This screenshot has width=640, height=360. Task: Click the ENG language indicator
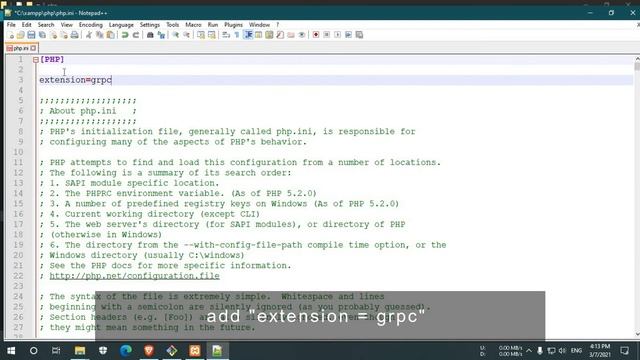coord(576,351)
